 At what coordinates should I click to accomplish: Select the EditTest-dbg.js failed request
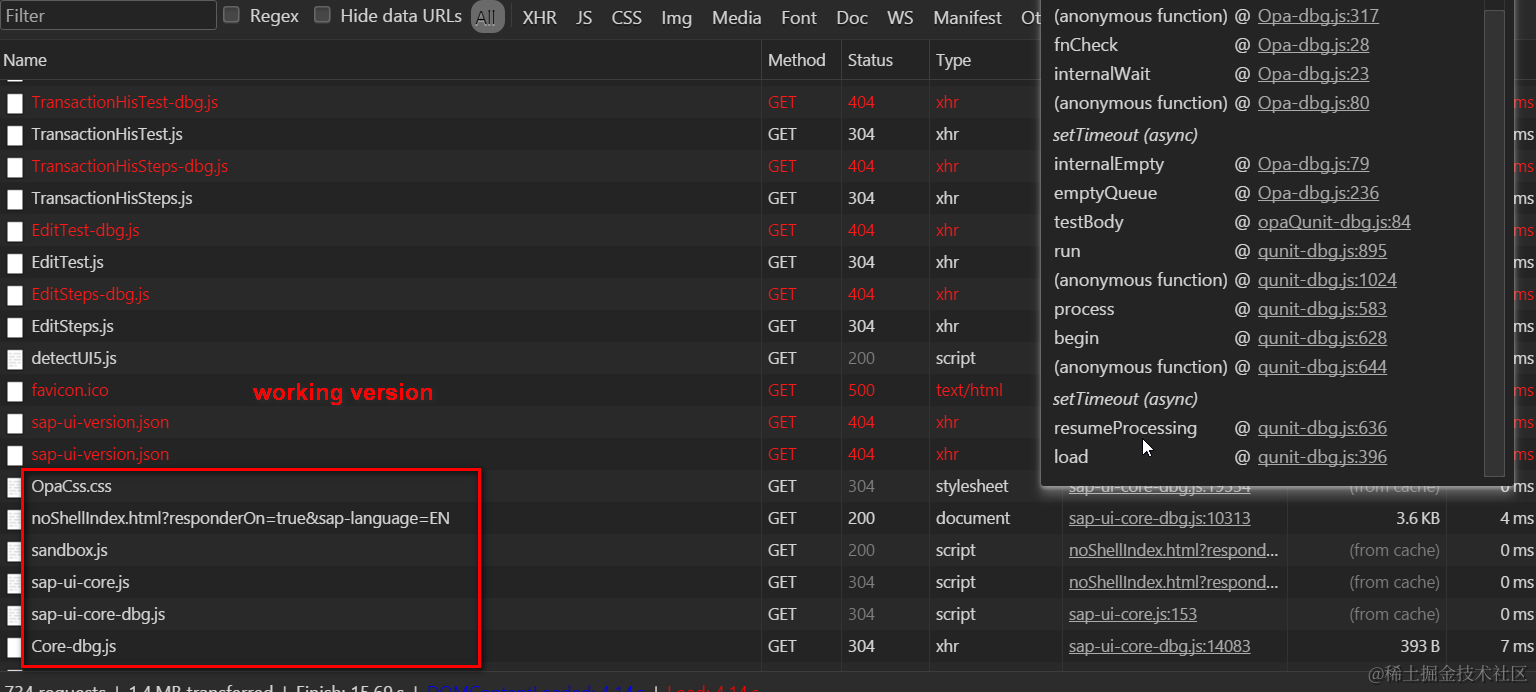click(x=85, y=230)
